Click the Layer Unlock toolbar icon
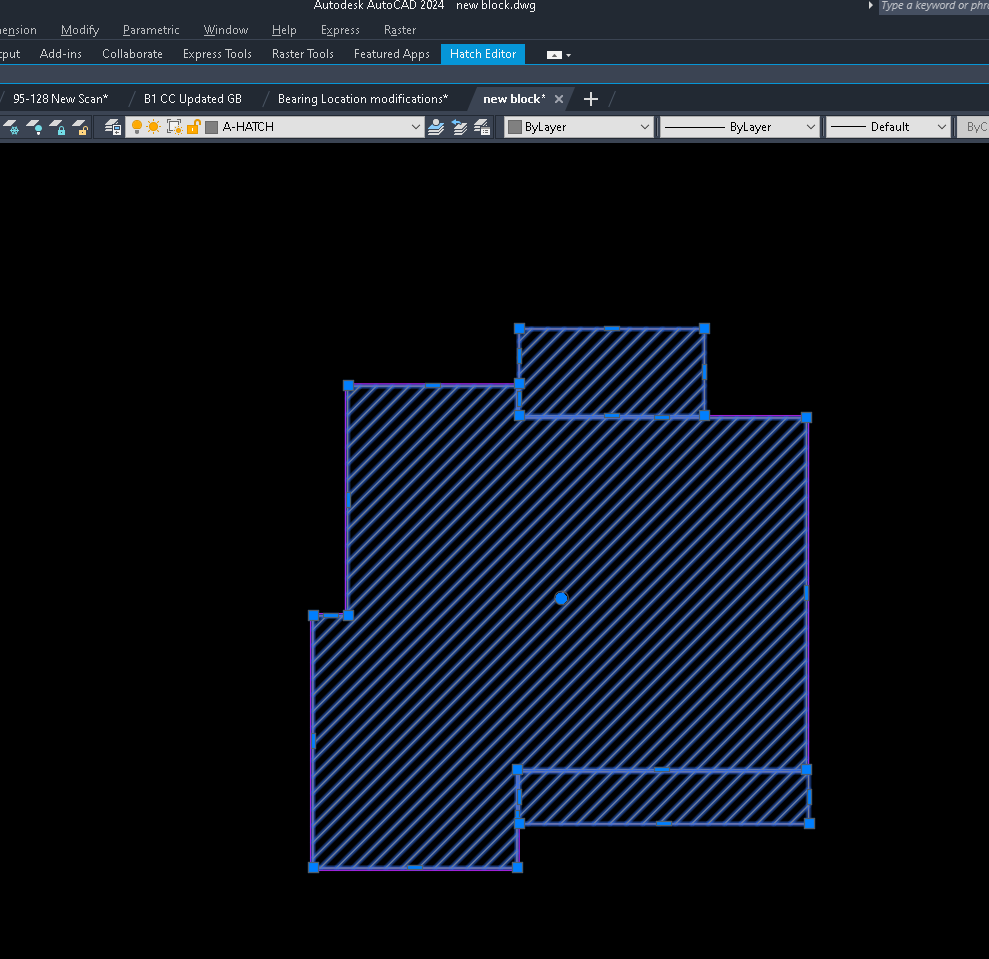 click(79, 127)
